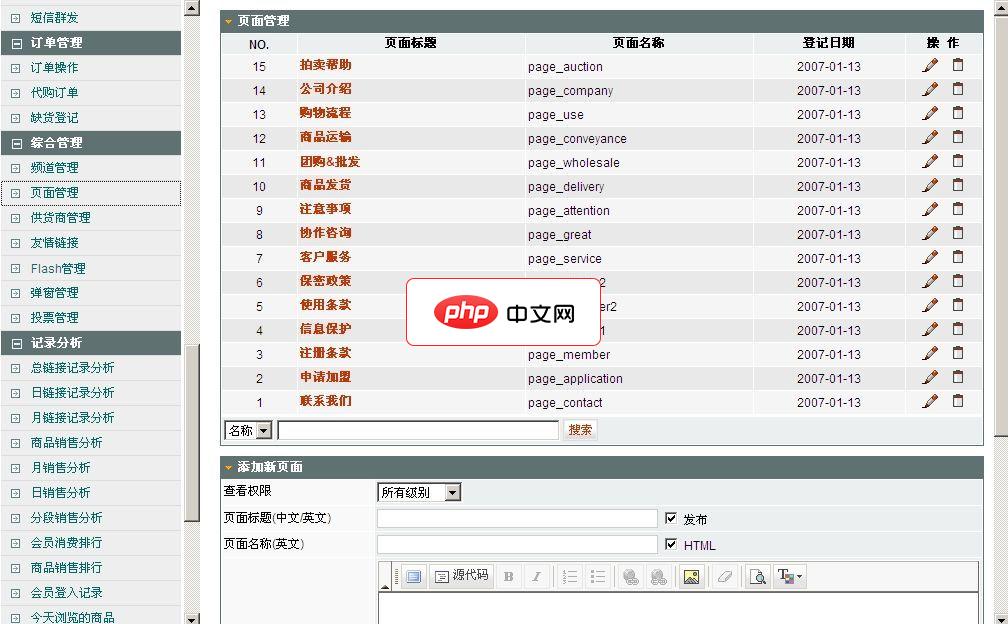Click the eraser remove-format icon
The width and height of the screenshot is (1008, 624).
point(726,577)
